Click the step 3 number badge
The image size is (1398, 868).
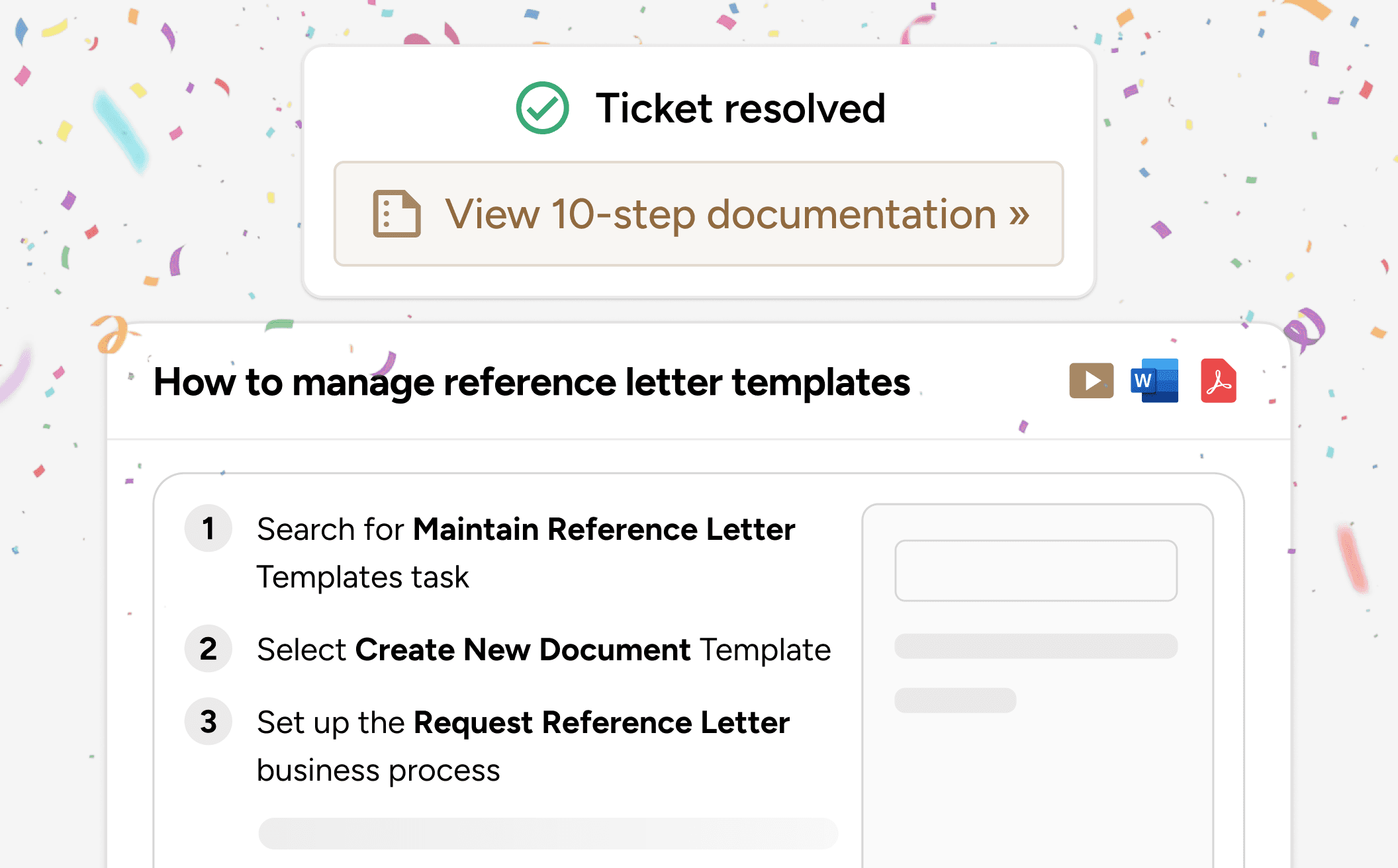tap(209, 721)
